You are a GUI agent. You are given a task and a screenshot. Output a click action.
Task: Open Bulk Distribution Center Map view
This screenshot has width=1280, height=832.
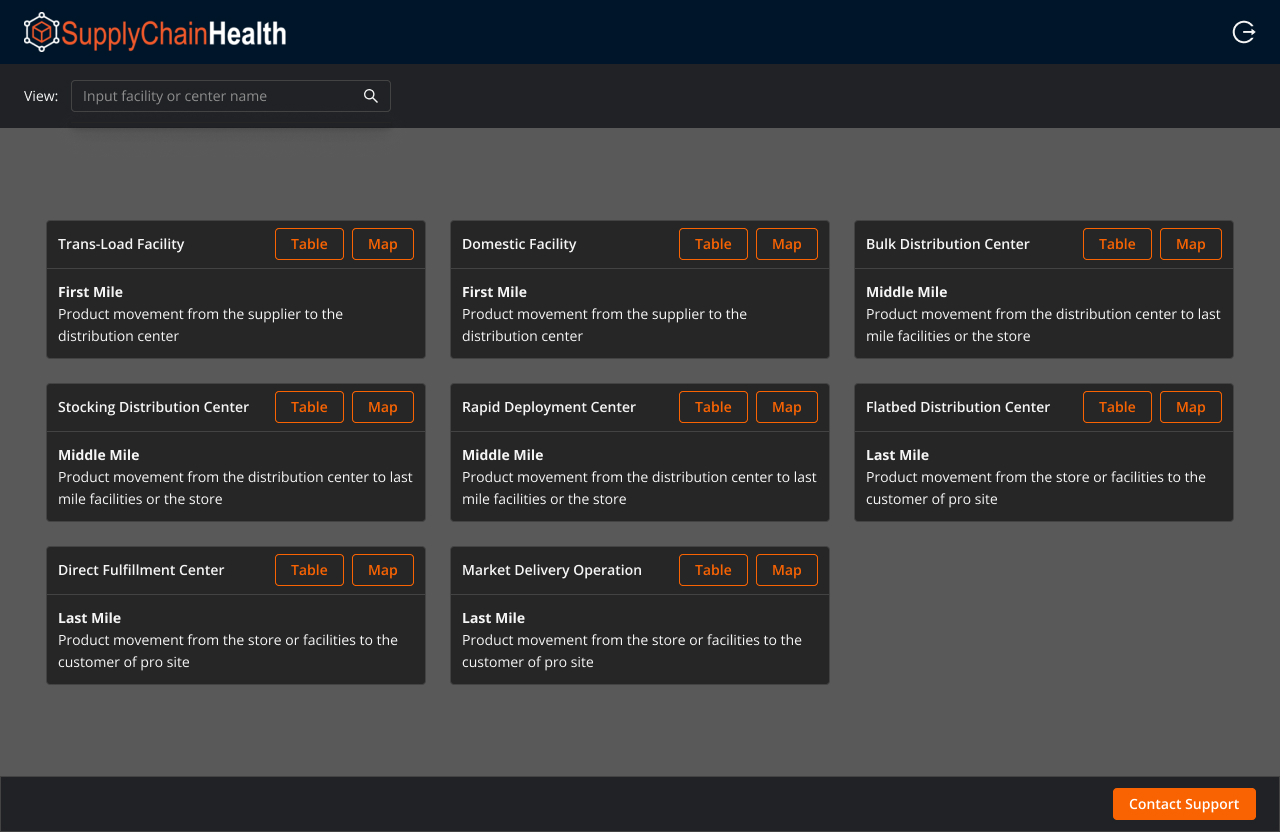click(x=1190, y=244)
